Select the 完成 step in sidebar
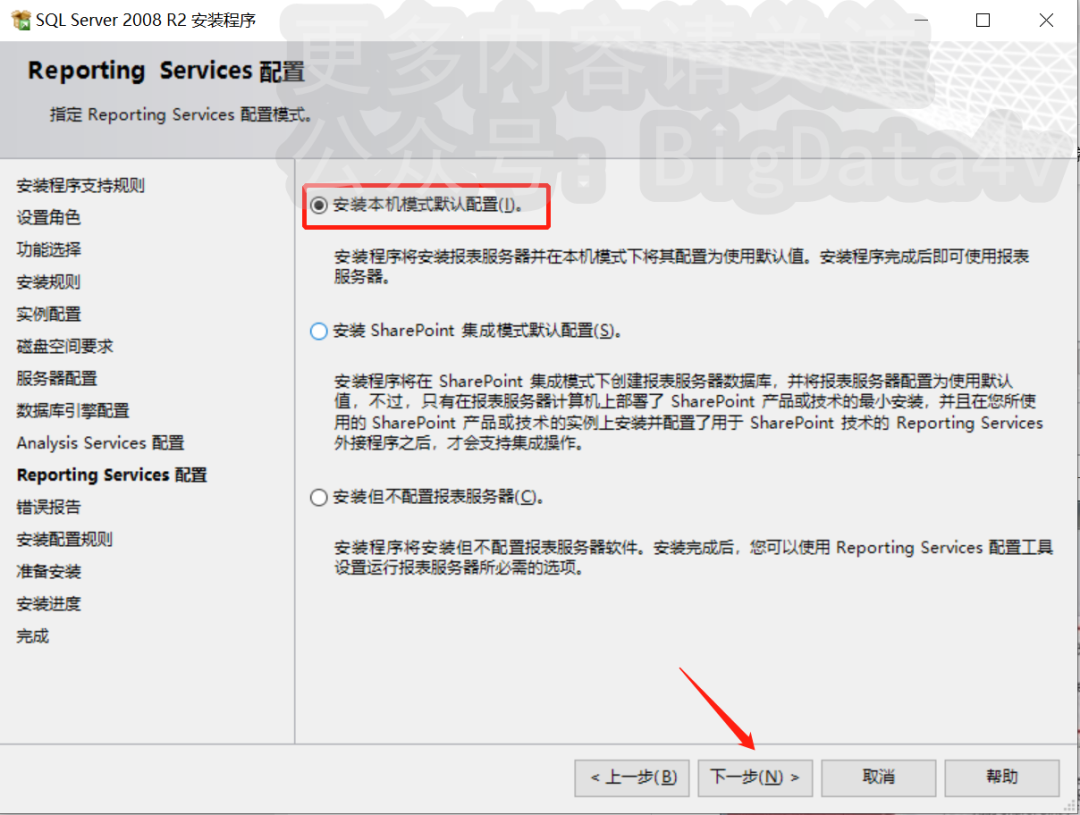This screenshot has width=1080, height=815. [x=32, y=636]
